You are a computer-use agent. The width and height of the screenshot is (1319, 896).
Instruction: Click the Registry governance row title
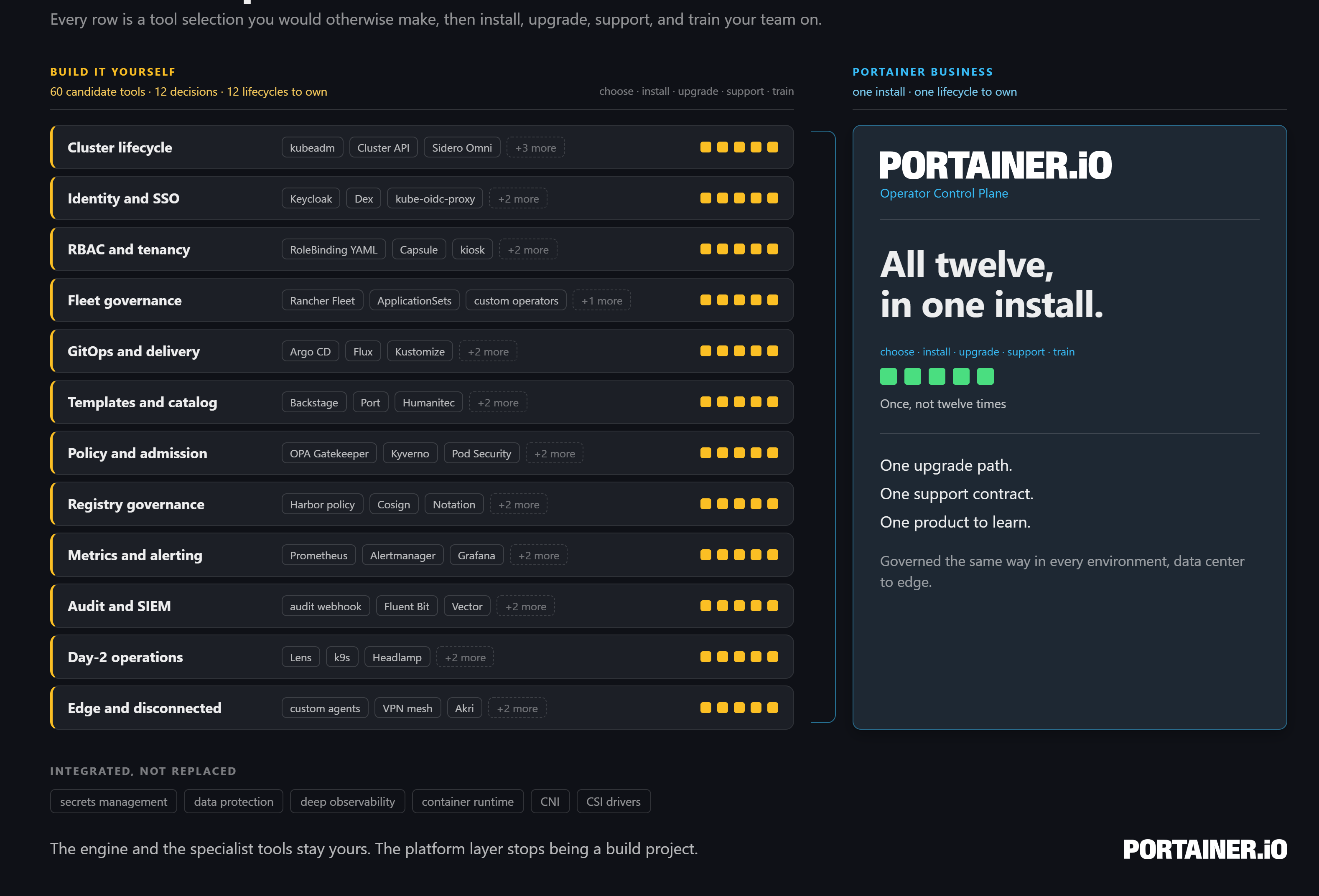pos(136,504)
